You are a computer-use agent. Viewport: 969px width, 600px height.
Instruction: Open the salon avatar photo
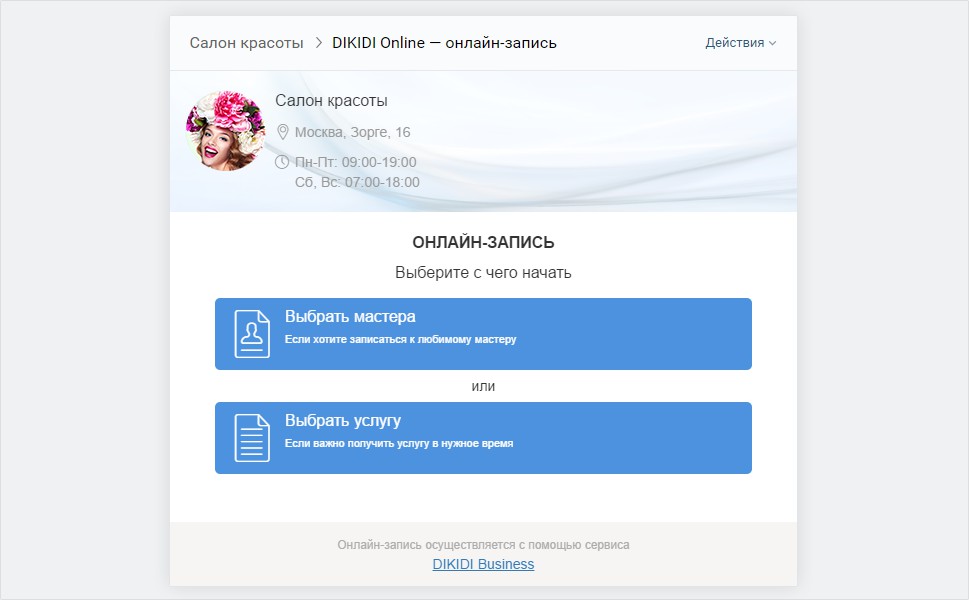226,131
